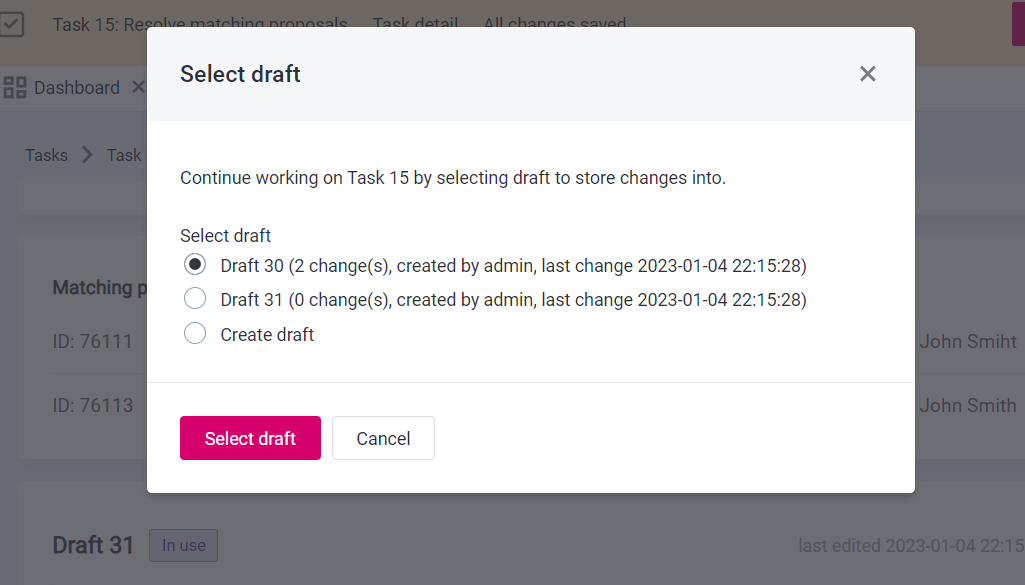Click the proposal row ID: 76111

point(92,342)
